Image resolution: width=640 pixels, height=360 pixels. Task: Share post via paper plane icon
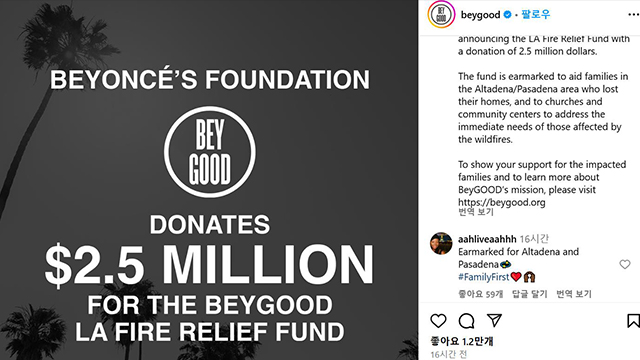[494, 320]
